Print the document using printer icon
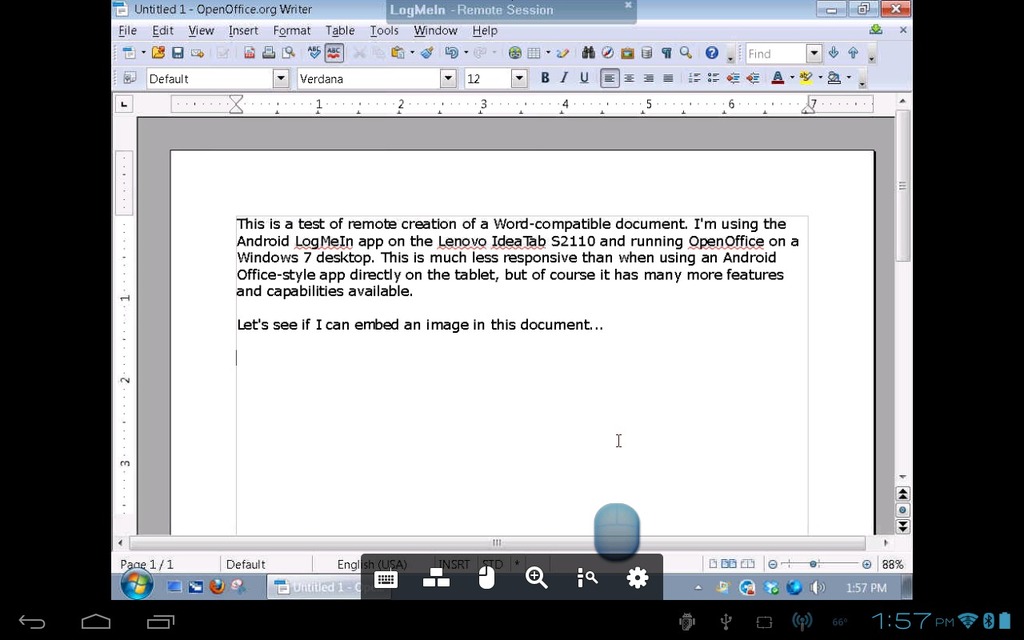Image resolution: width=1024 pixels, height=640 pixels. tap(268, 53)
